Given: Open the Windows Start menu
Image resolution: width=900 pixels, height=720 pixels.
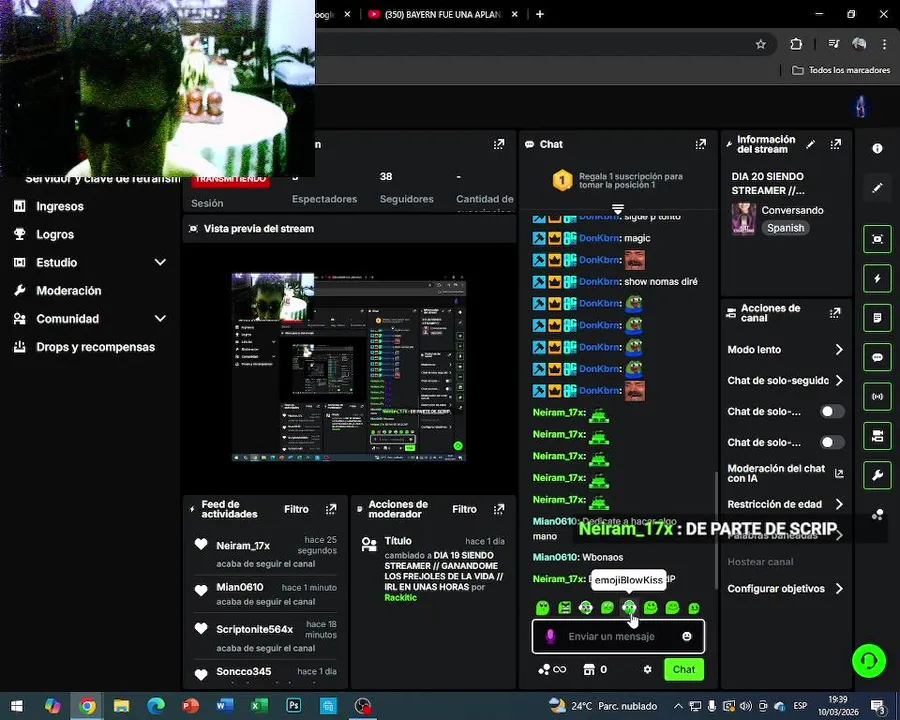Looking at the screenshot, I should click(x=17, y=706).
